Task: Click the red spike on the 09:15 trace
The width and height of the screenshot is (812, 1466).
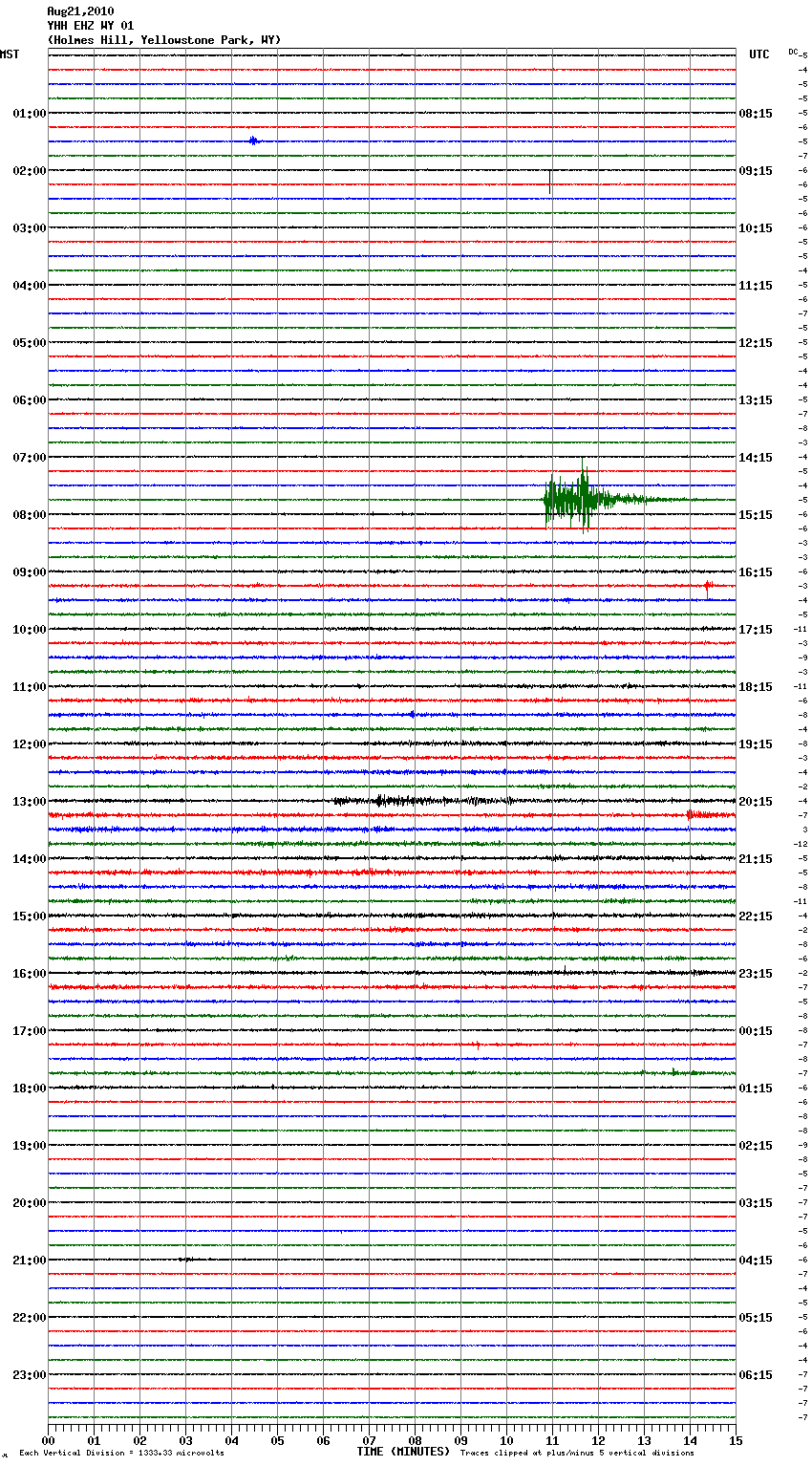Action: [x=707, y=589]
